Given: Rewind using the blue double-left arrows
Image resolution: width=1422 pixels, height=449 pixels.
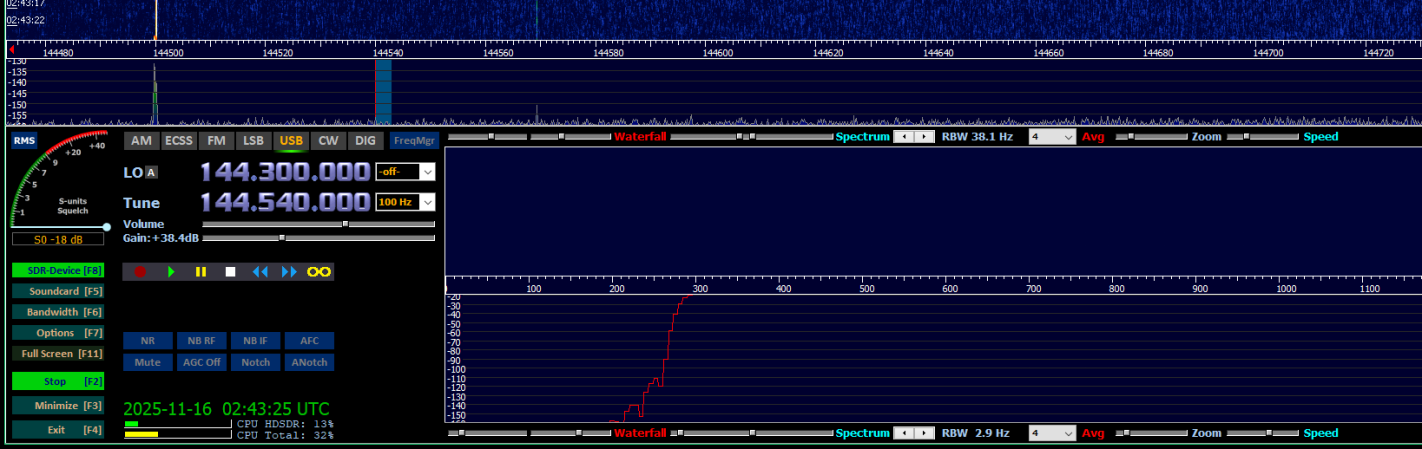Looking at the screenshot, I should pos(260,271).
